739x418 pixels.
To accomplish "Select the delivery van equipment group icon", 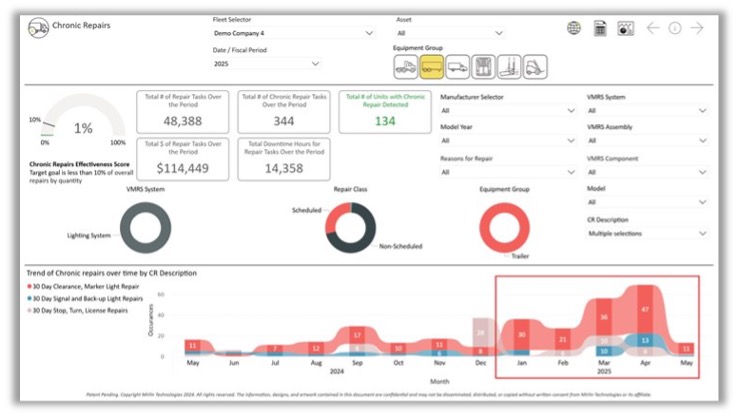I will (457, 67).
